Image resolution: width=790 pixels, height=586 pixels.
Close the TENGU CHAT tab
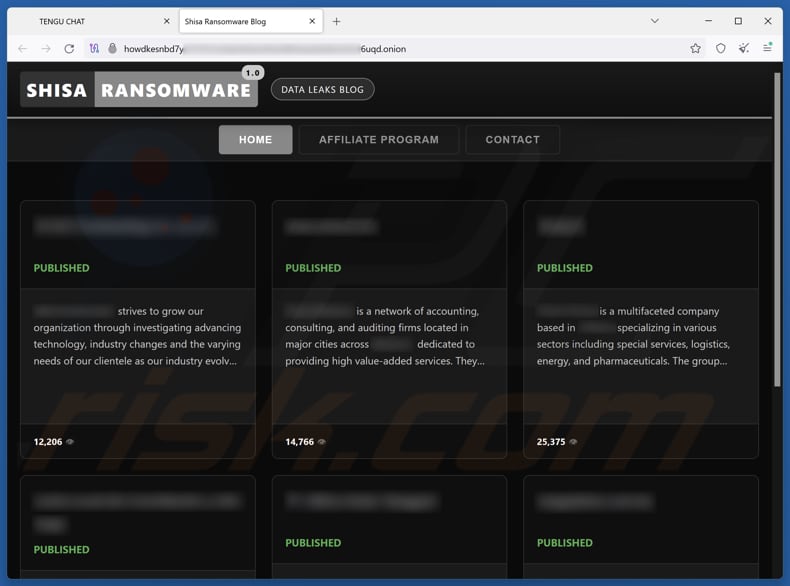[x=167, y=21]
